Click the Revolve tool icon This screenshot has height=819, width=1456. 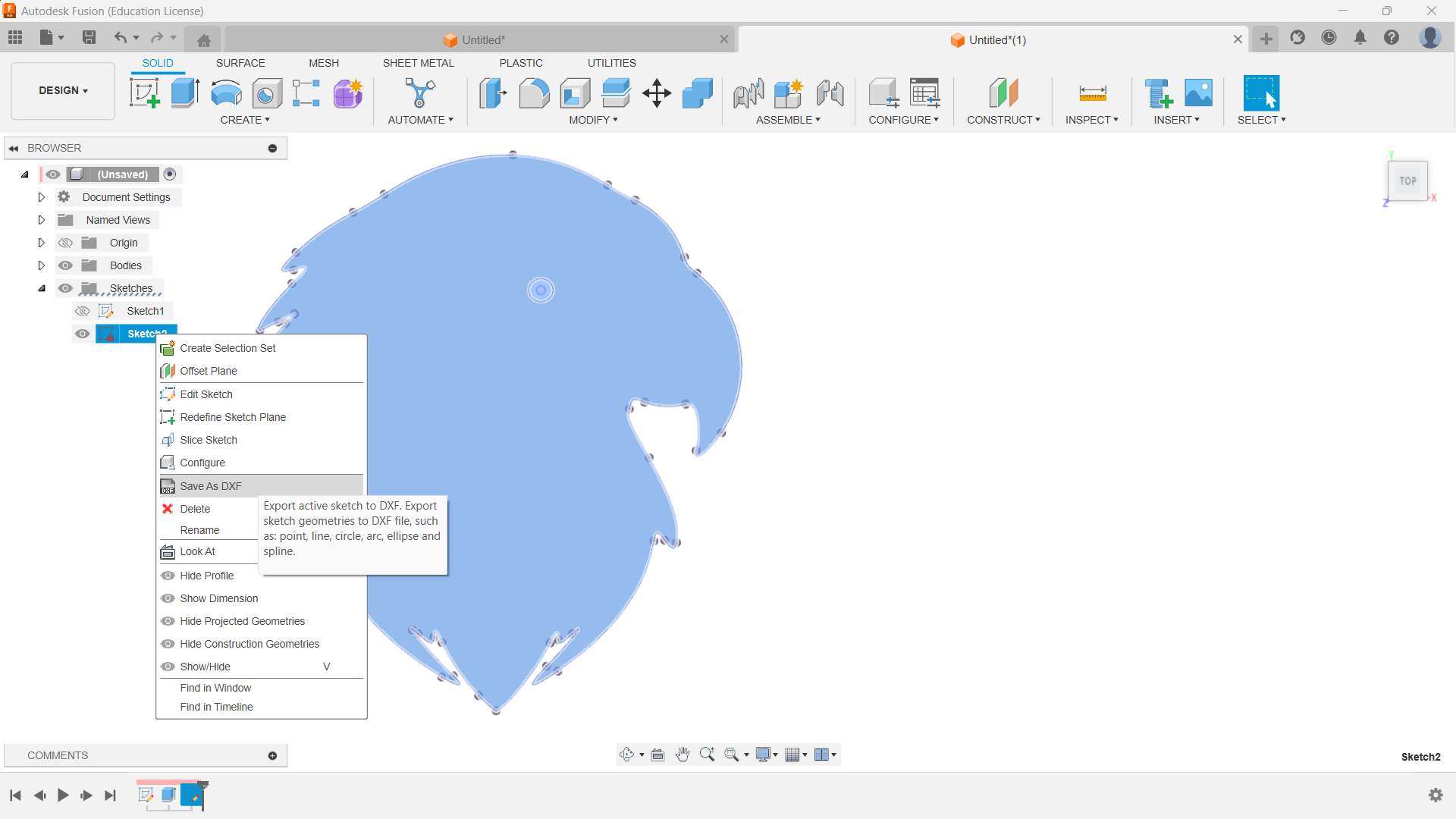point(226,93)
